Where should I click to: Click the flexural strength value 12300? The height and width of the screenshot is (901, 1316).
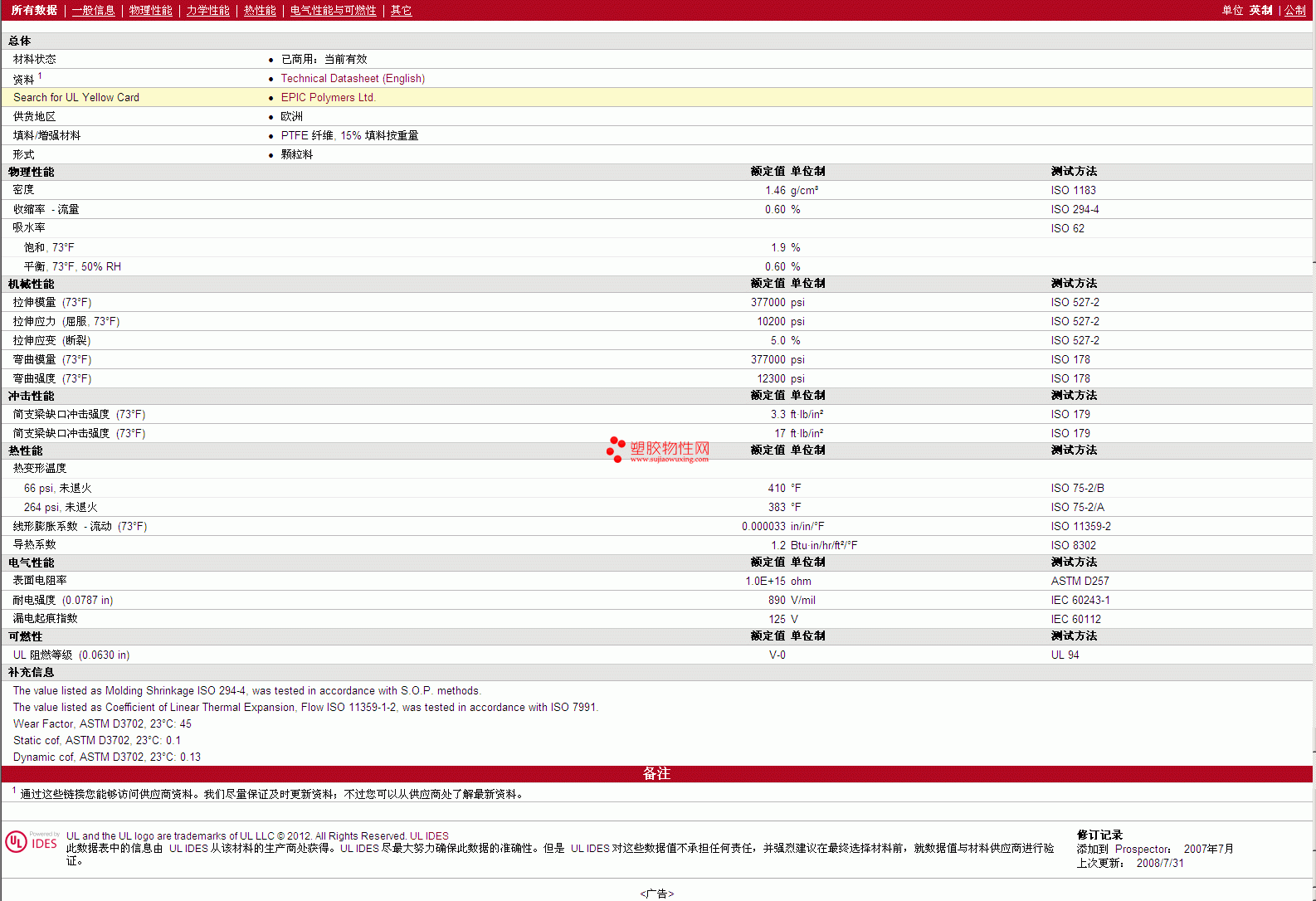click(771, 378)
